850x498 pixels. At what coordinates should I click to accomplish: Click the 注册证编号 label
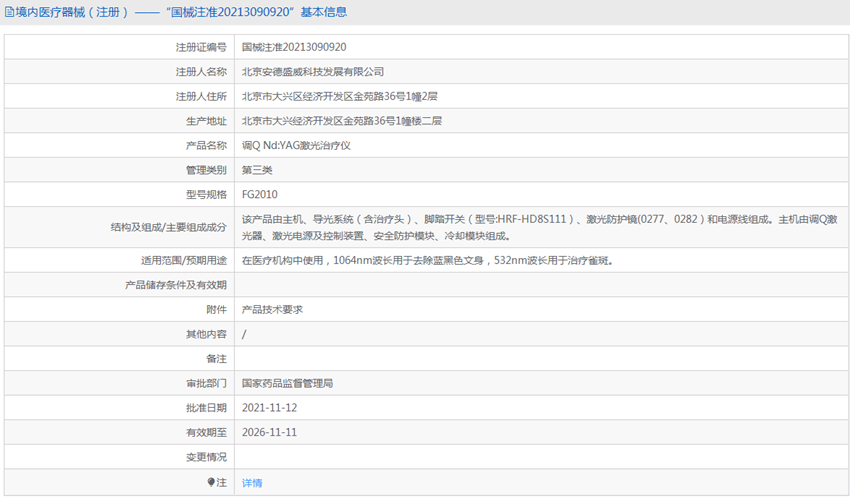tap(201, 47)
